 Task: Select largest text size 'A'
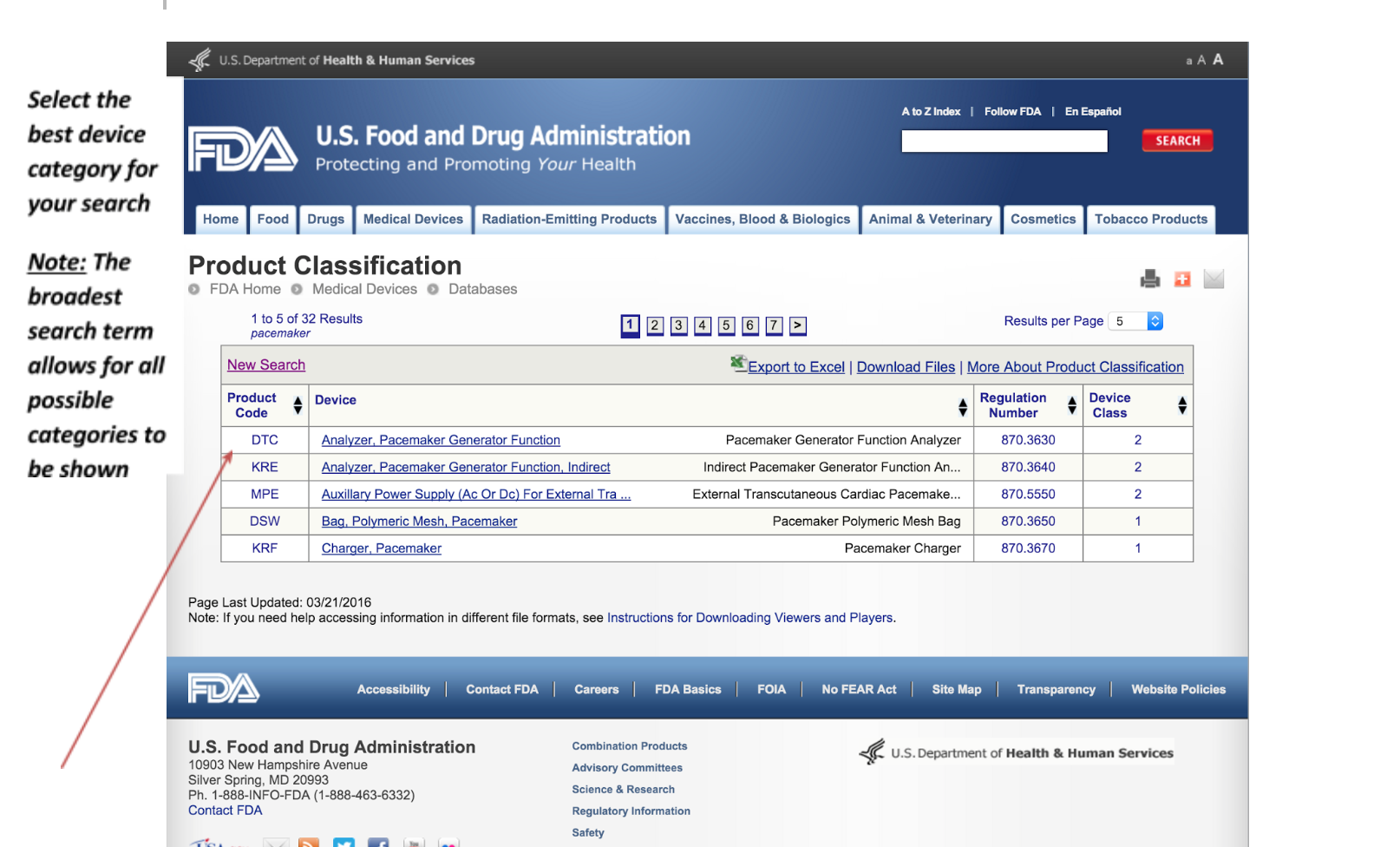tap(1218, 59)
